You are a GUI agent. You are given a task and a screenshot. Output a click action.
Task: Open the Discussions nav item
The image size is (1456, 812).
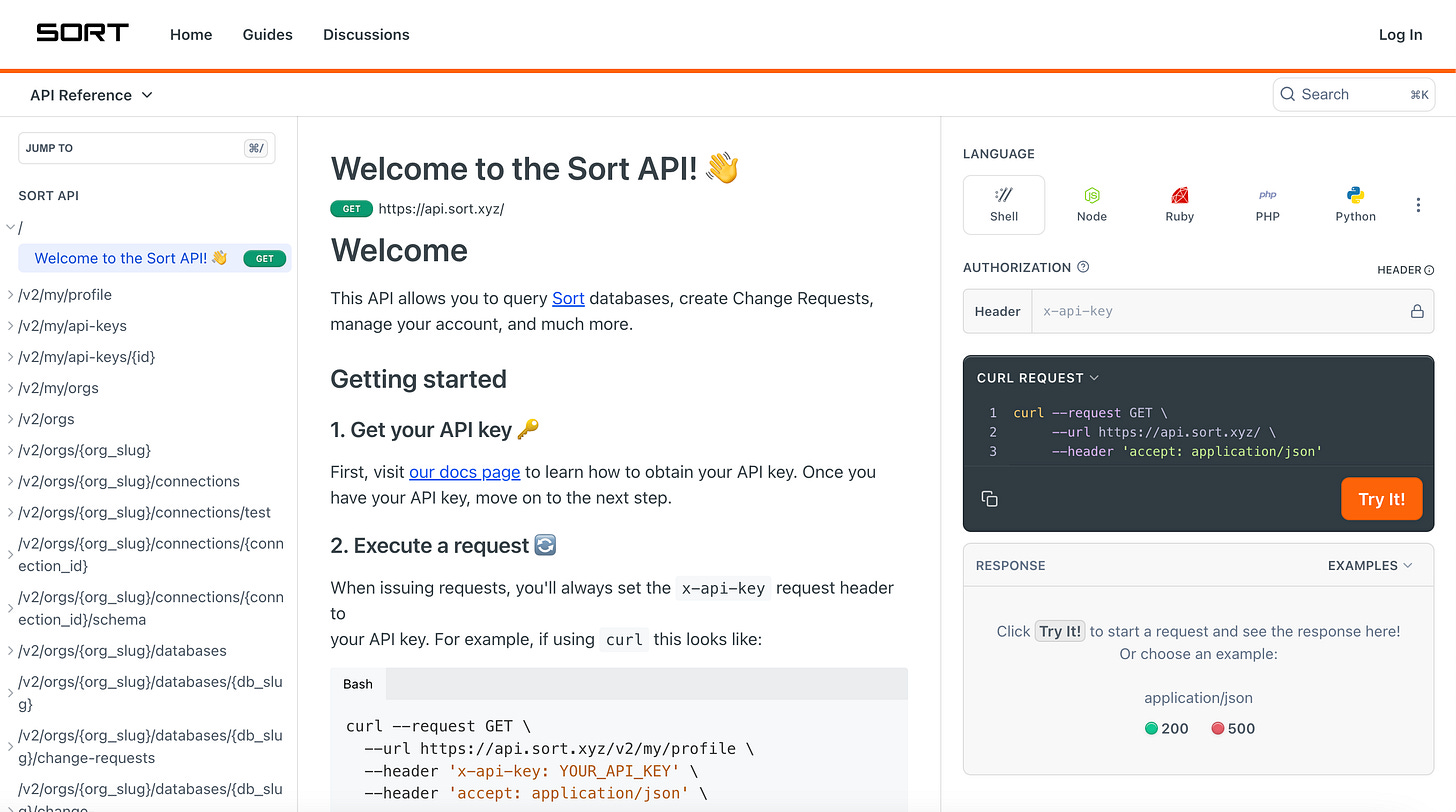coord(366,34)
